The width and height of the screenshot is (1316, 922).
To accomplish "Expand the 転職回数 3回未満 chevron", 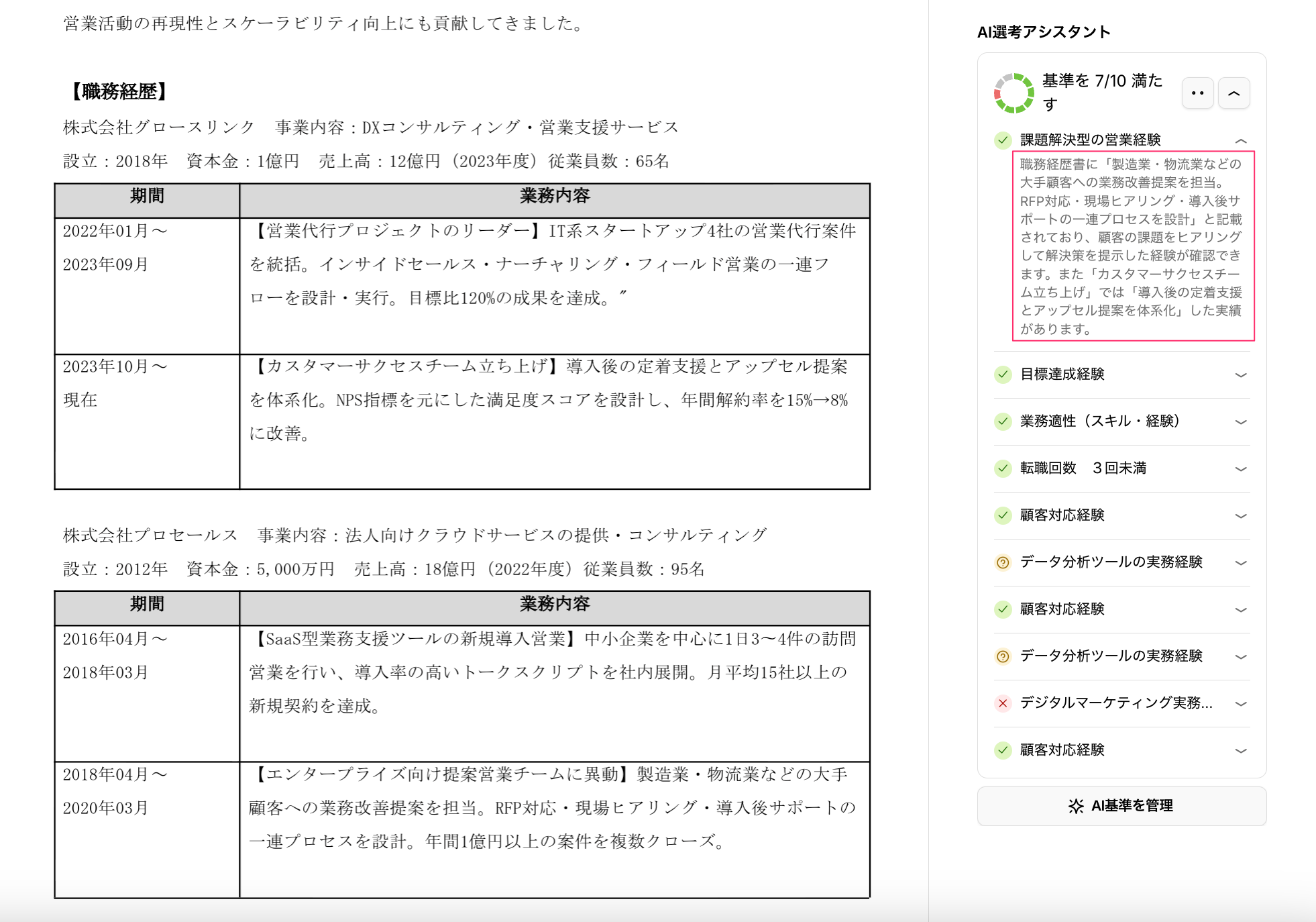I will coord(1241,469).
